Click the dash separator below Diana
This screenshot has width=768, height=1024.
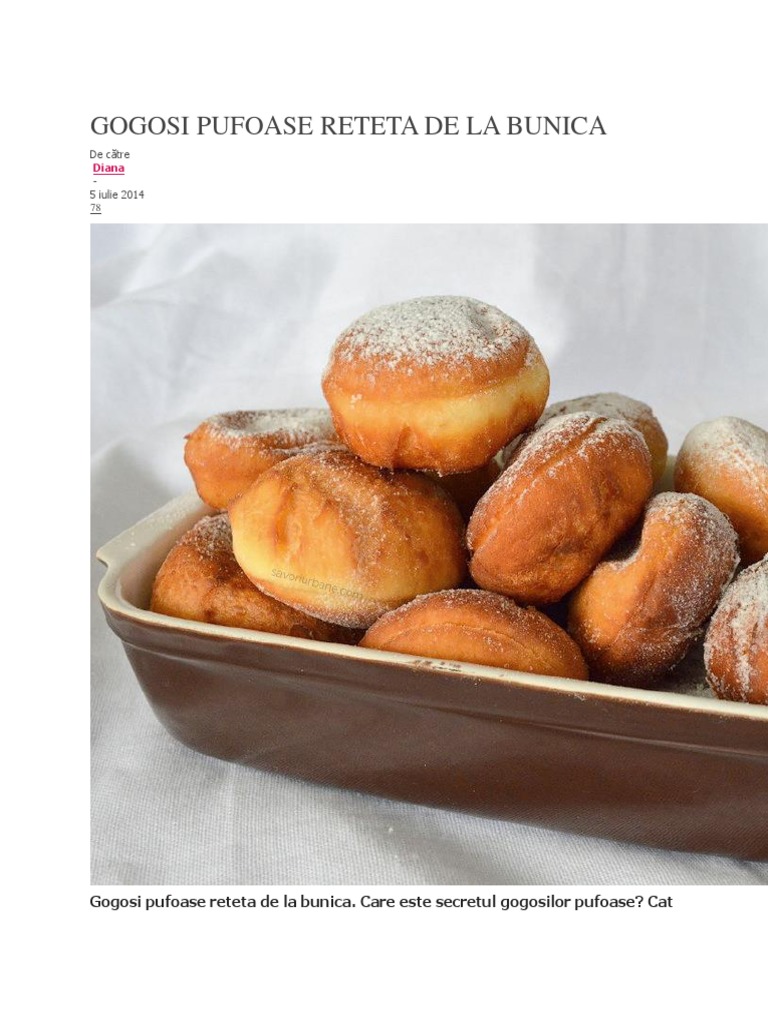(x=95, y=182)
